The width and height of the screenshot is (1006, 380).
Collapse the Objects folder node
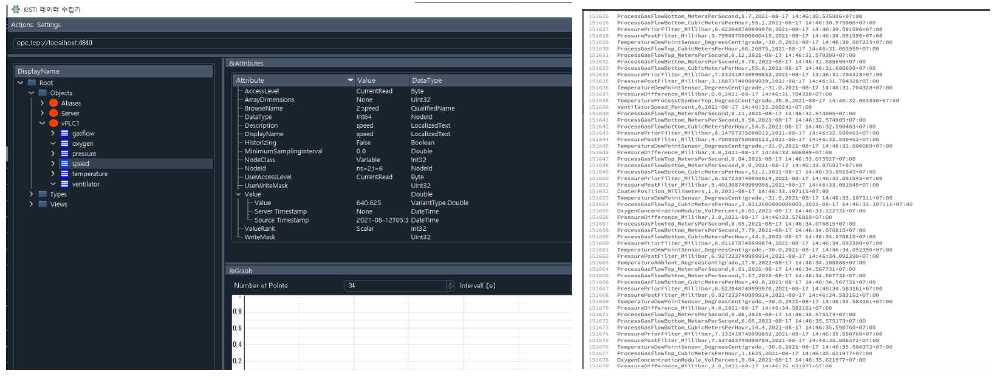point(31,93)
